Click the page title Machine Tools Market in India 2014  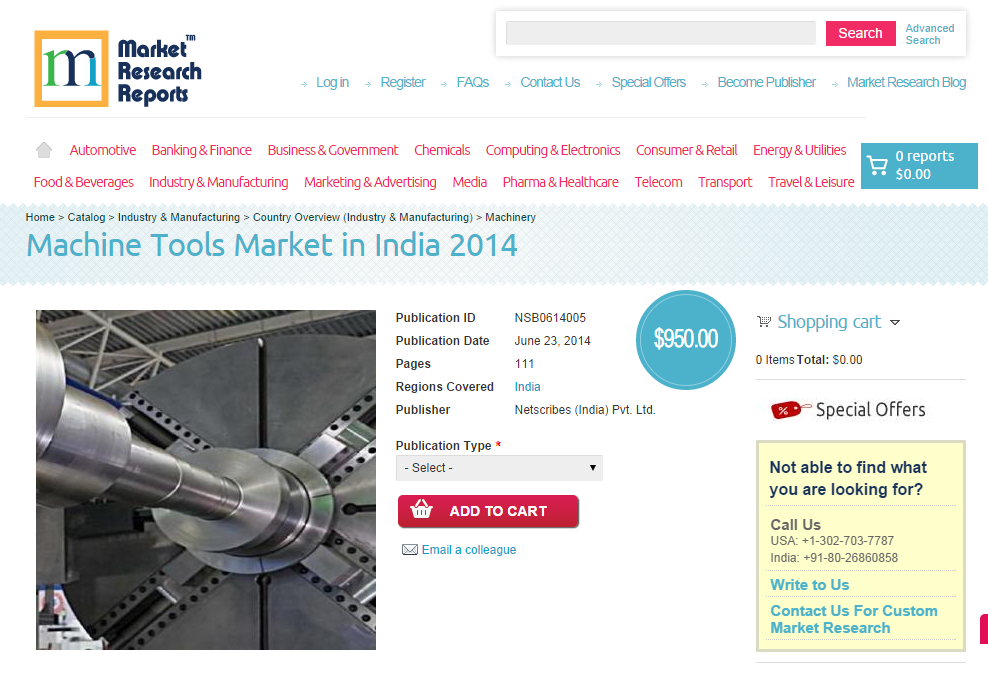272,245
